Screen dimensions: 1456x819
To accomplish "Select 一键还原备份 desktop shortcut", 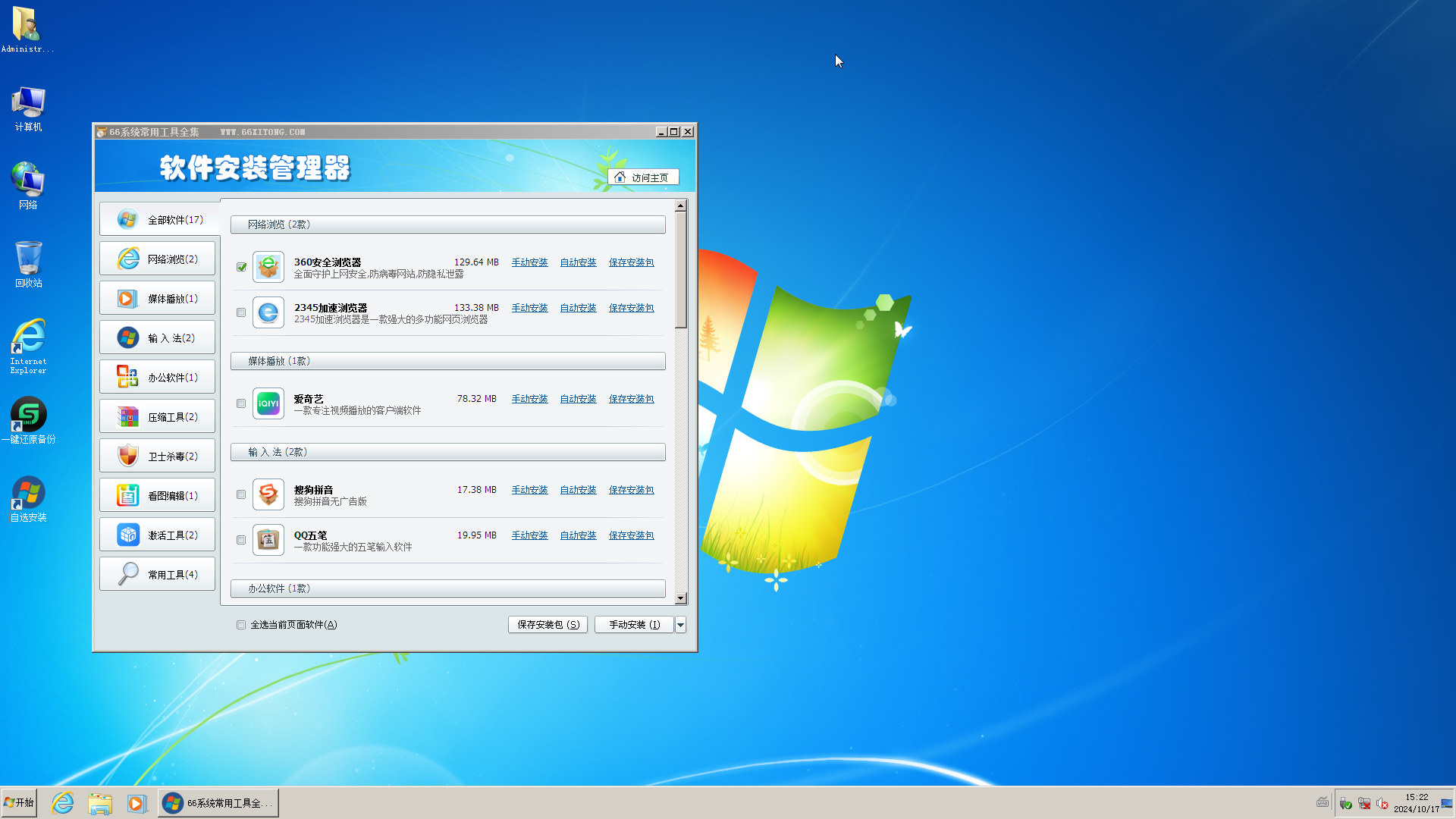I will coord(28,421).
